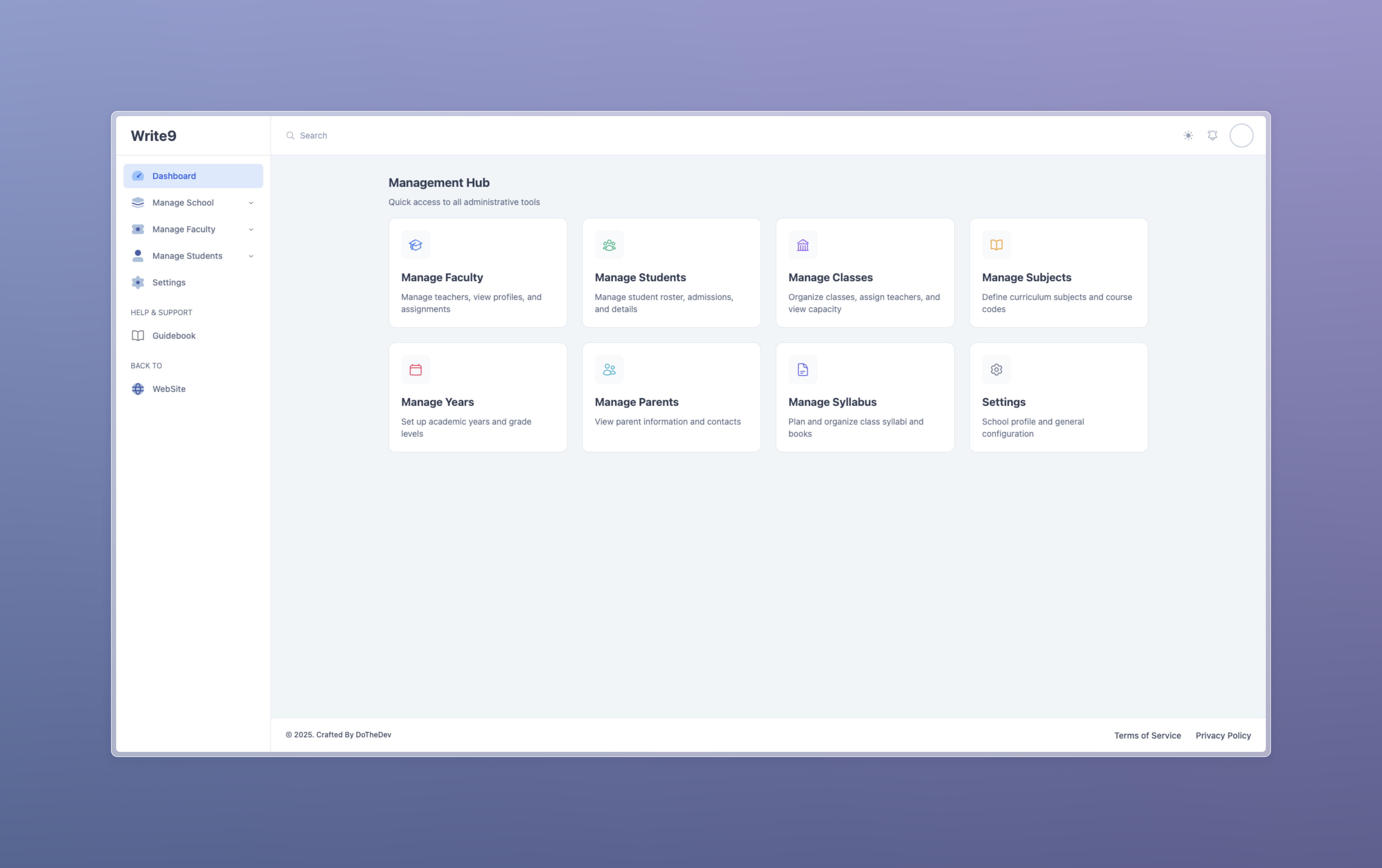Viewport: 1382px width, 868px height.
Task: Open the Terms of Service link
Action: [1147, 735]
